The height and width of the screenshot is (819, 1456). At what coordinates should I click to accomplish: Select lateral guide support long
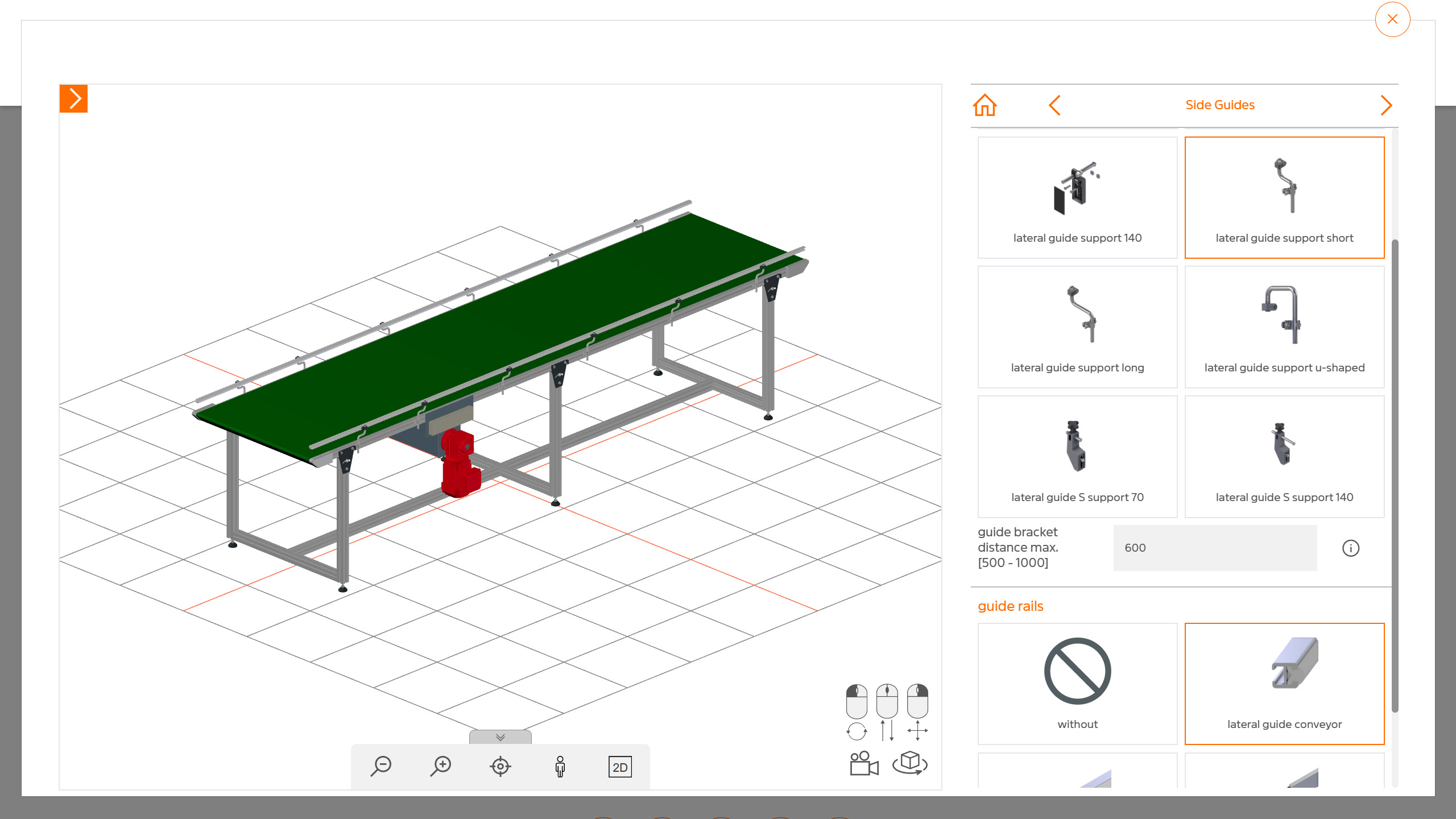pyautogui.click(x=1077, y=327)
